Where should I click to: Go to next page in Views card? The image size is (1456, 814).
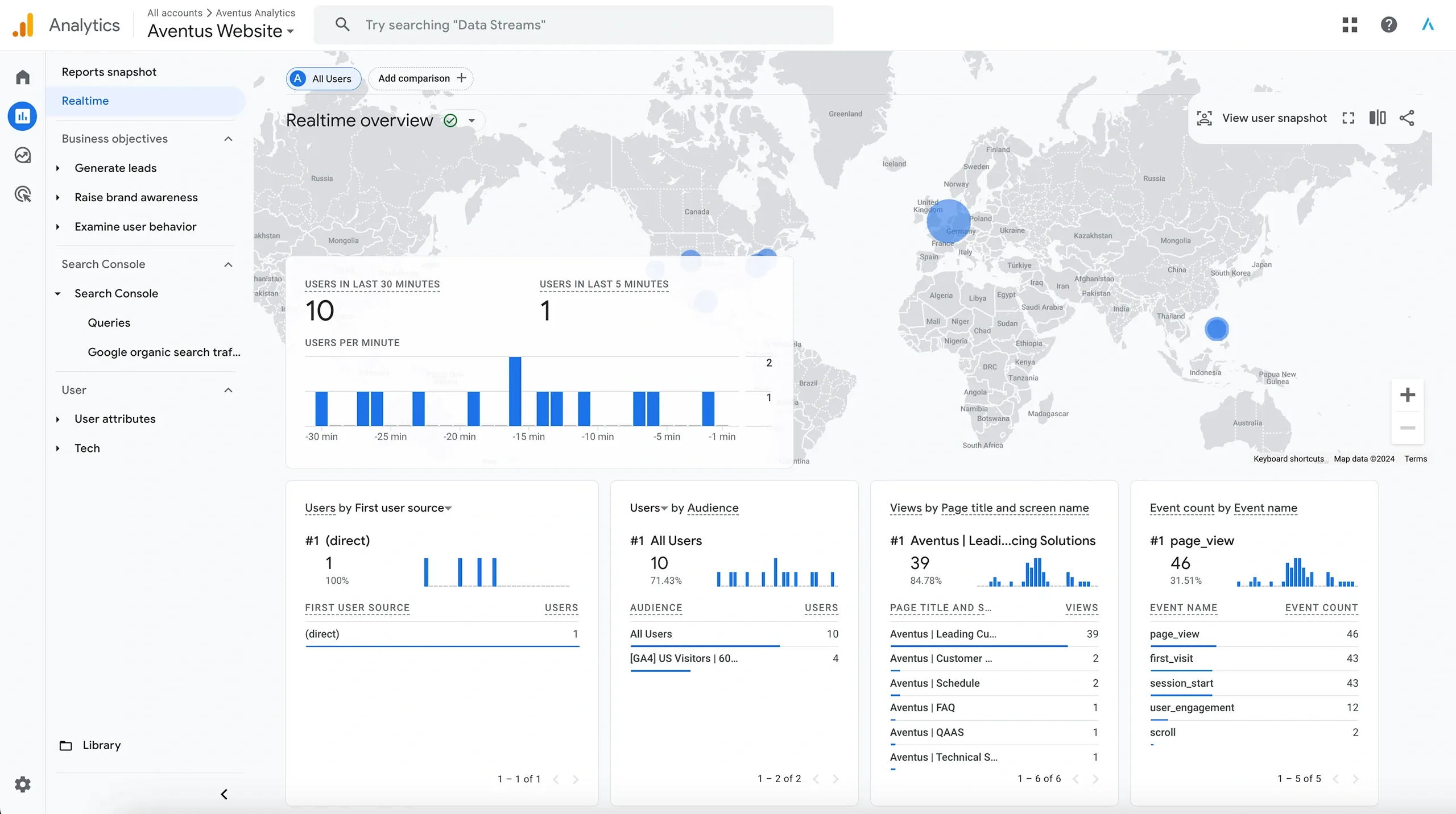(1095, 779)
